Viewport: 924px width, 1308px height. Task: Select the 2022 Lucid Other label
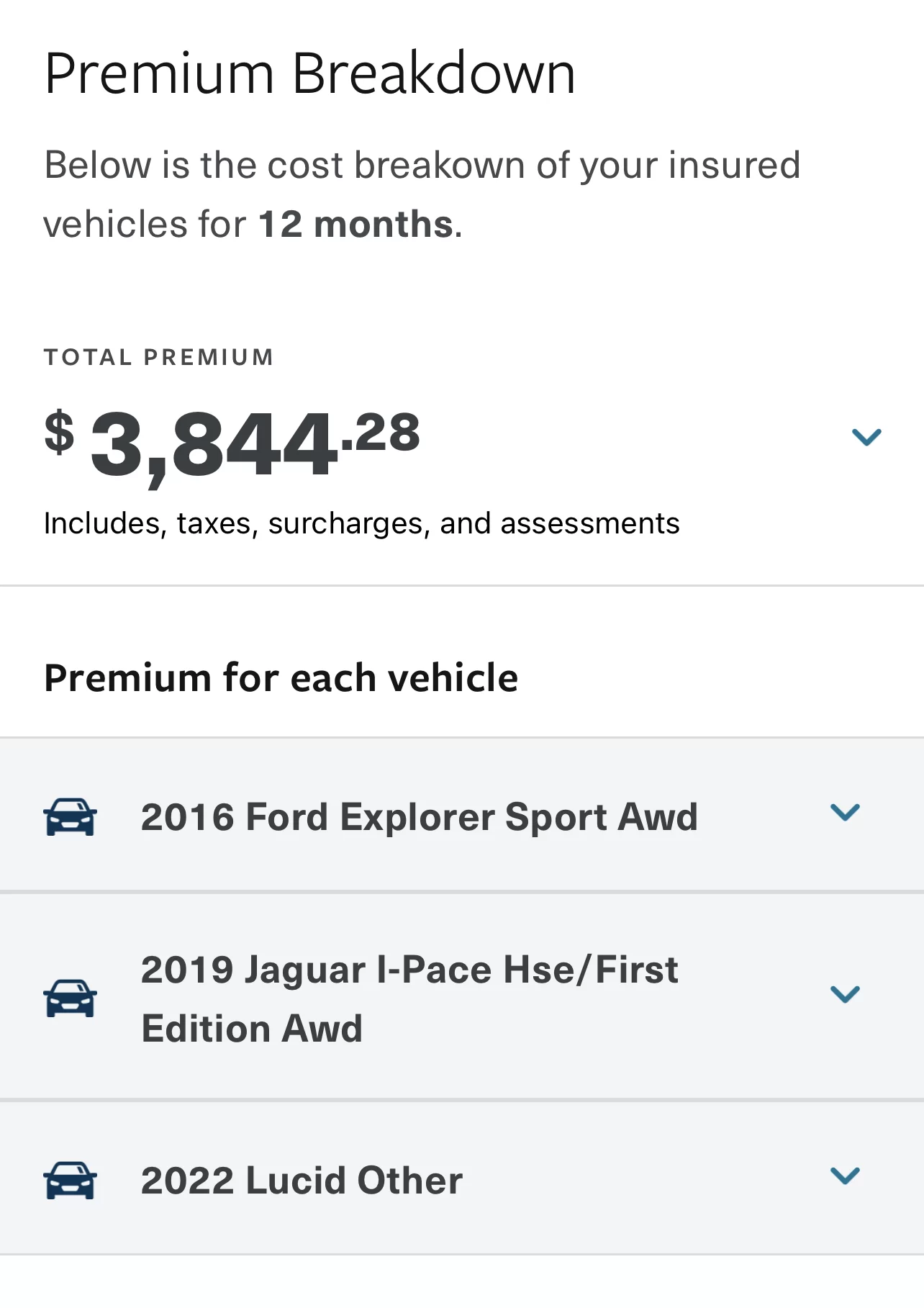coord(302,1181)
